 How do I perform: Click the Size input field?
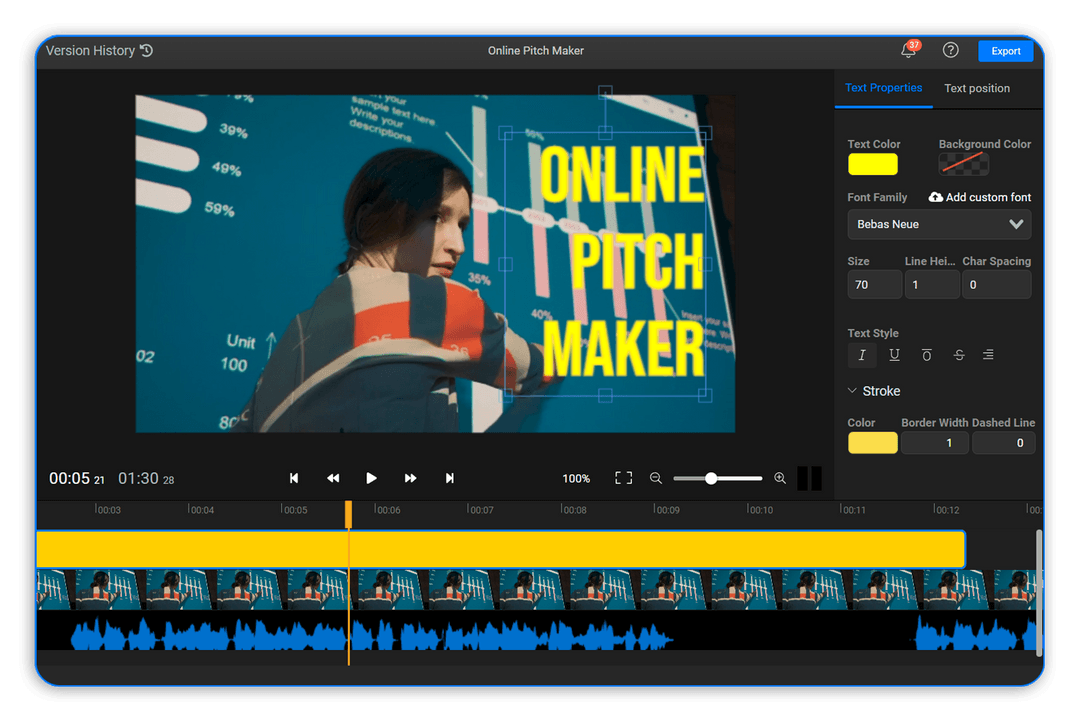click(x=874, y=284)
